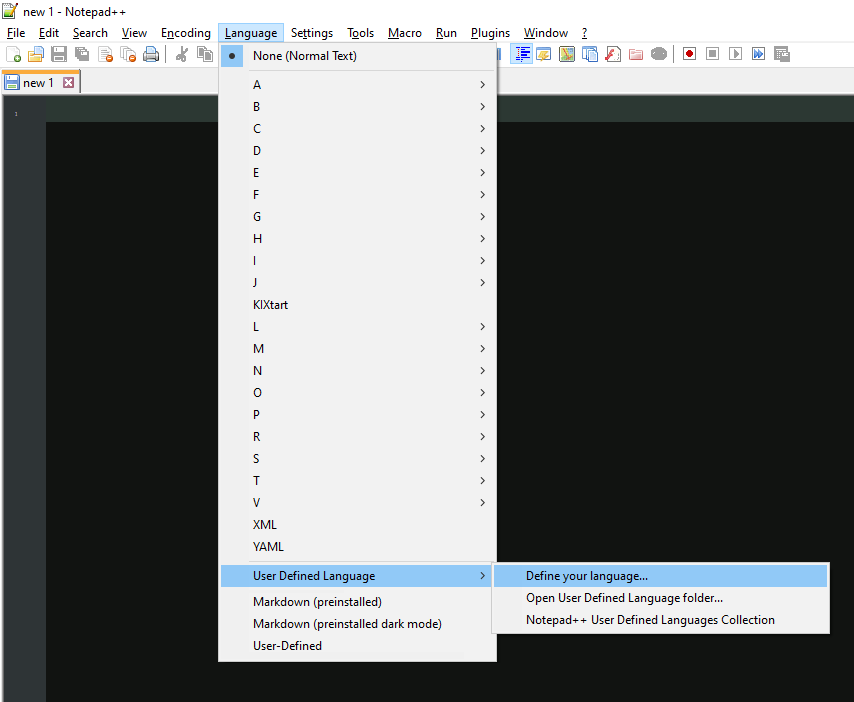Viewport: 854px width, 702px height.
Task: Click the Close document toolbar icon
Action: (x=105, y=54)
